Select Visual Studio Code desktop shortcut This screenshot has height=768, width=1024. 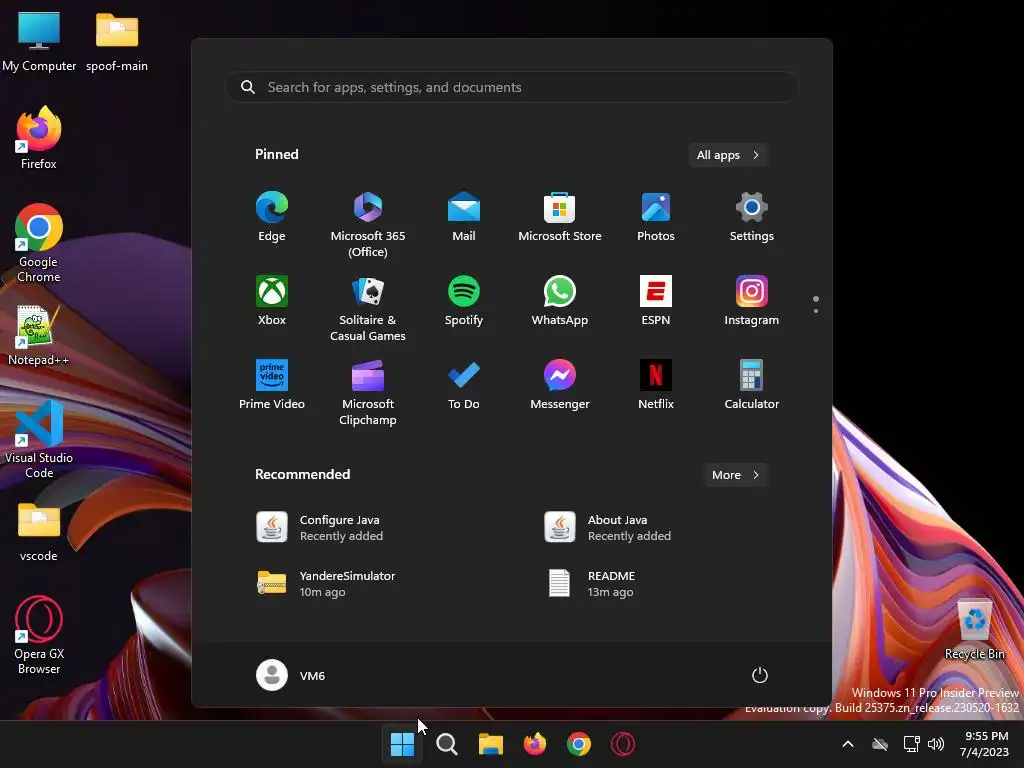39,440
